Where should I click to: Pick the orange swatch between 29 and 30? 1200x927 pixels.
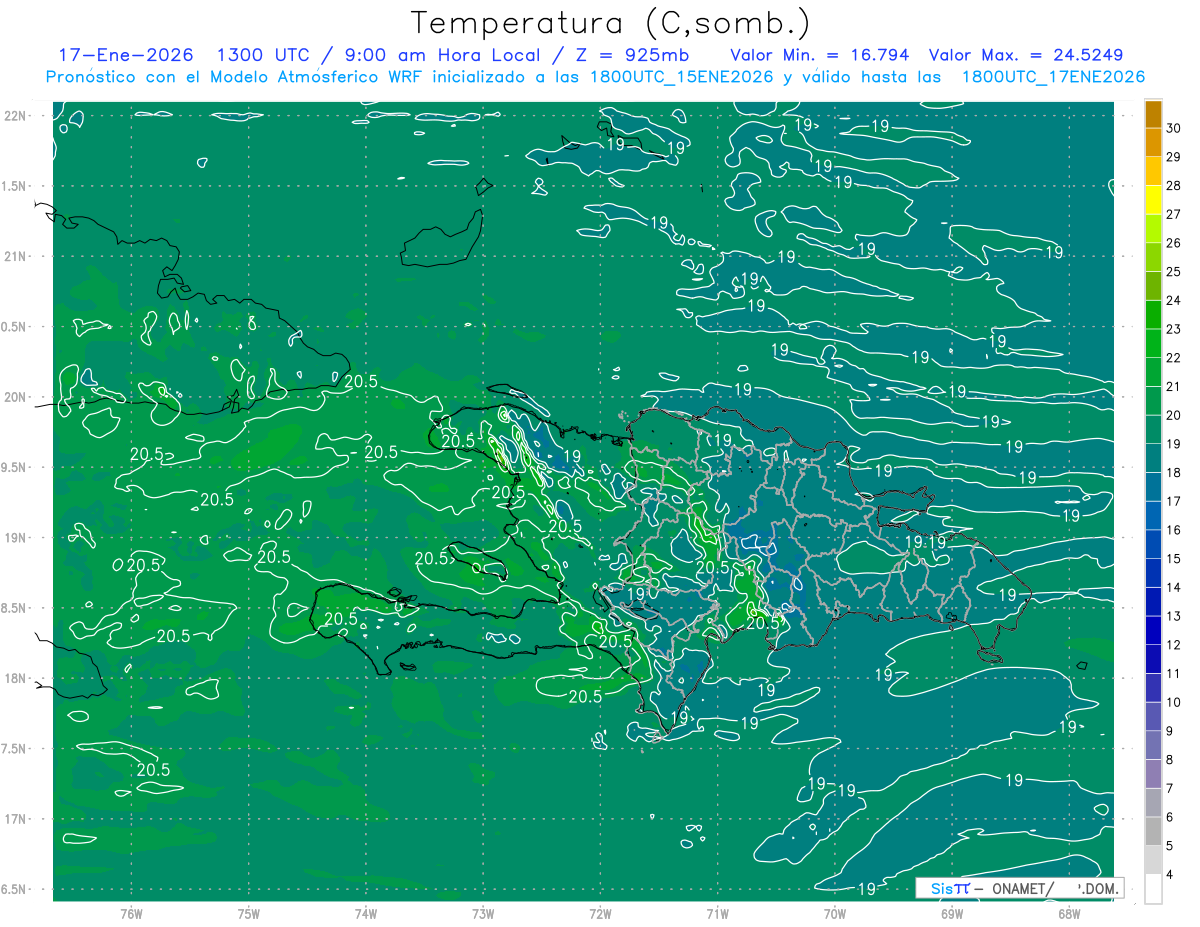[x=1153, y=143]
